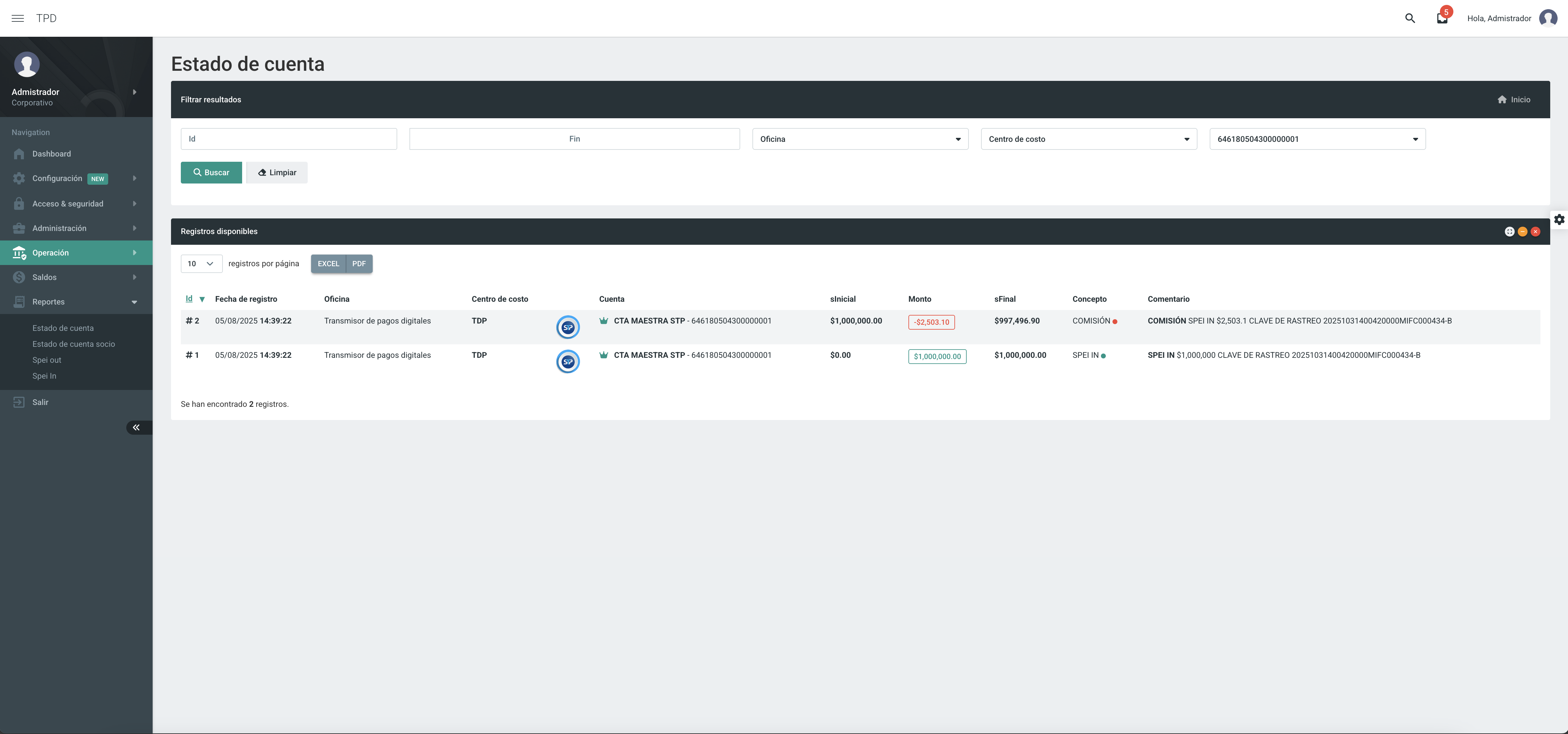
Task: Export records with the EXCEL button
Action: coord(328,263)
